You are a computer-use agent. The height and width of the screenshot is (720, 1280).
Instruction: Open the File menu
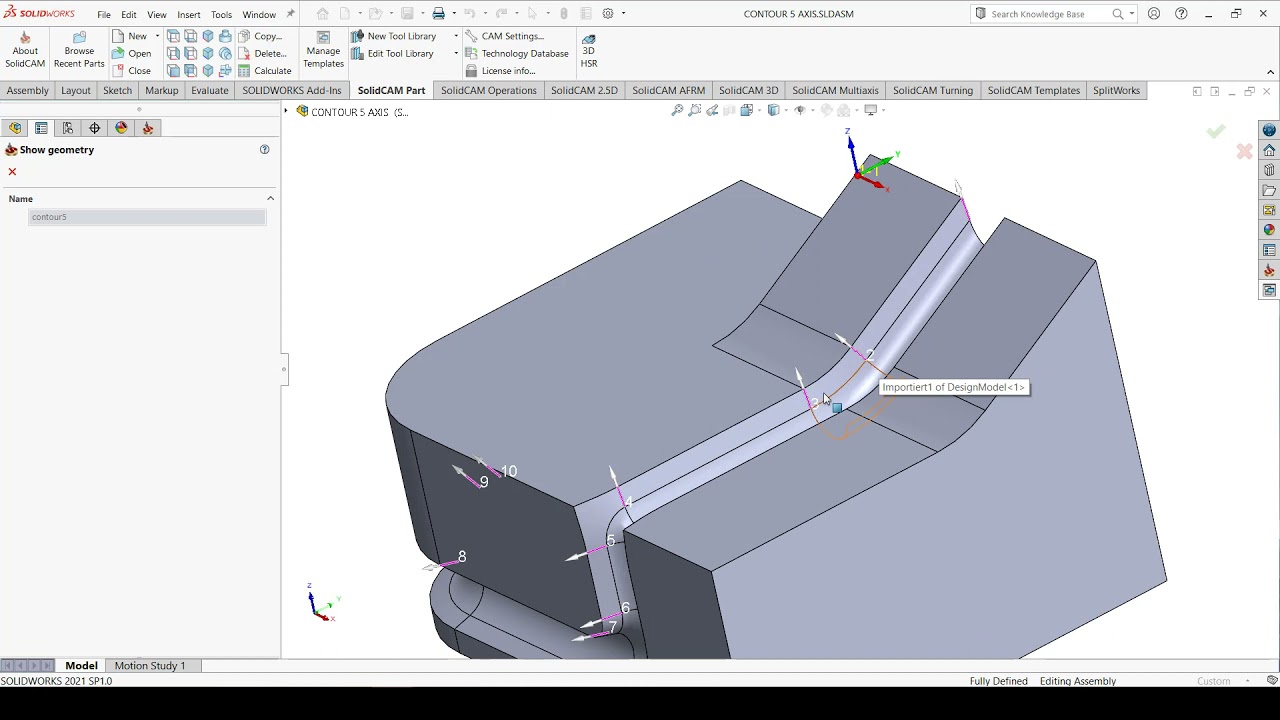104,15
